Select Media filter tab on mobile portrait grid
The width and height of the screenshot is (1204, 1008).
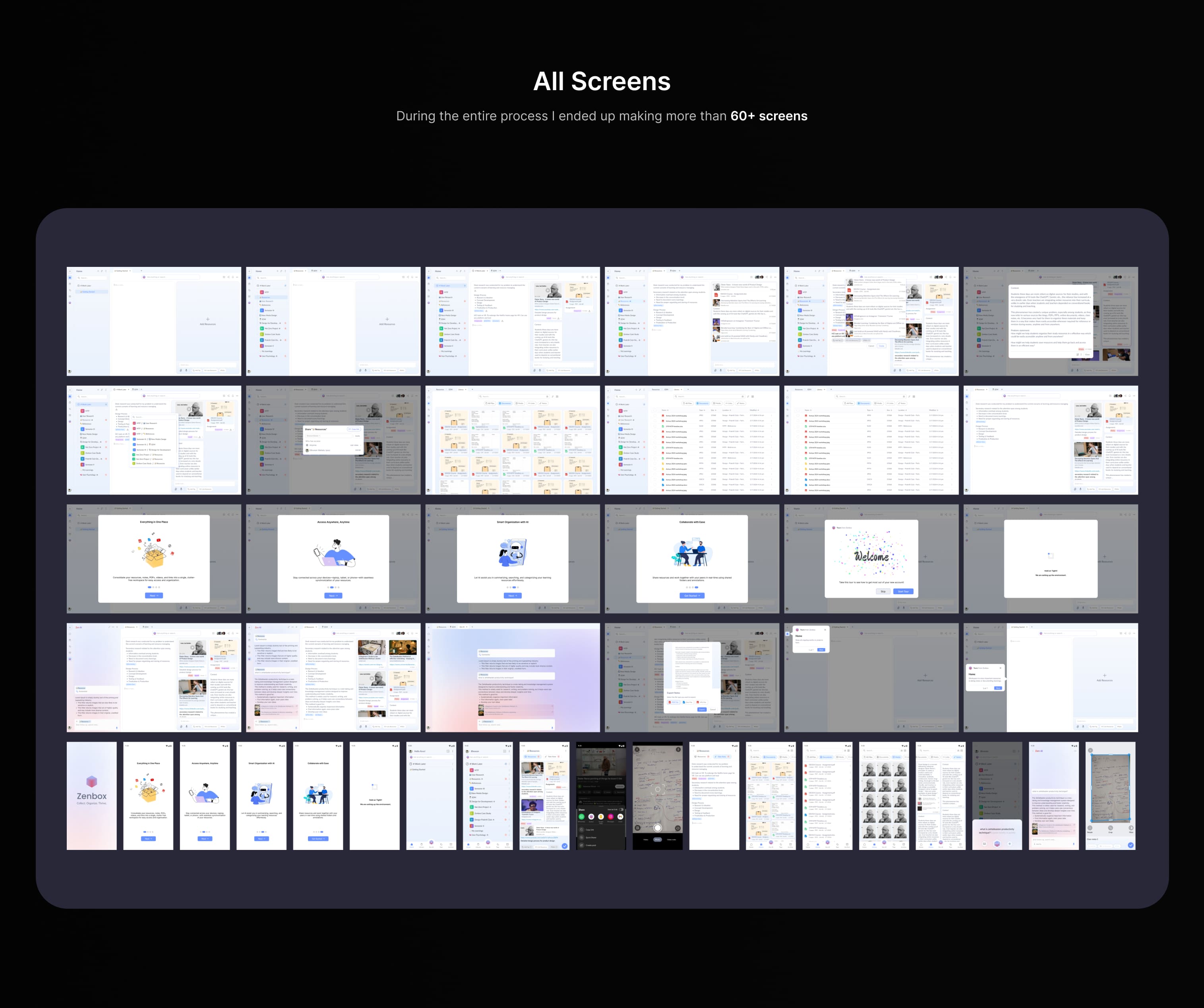coord(897,757)
